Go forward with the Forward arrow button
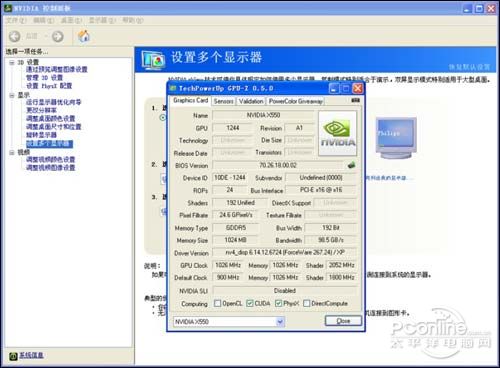Image resolution: width=500 pixels, height=368 pixels. coord(58,36)
